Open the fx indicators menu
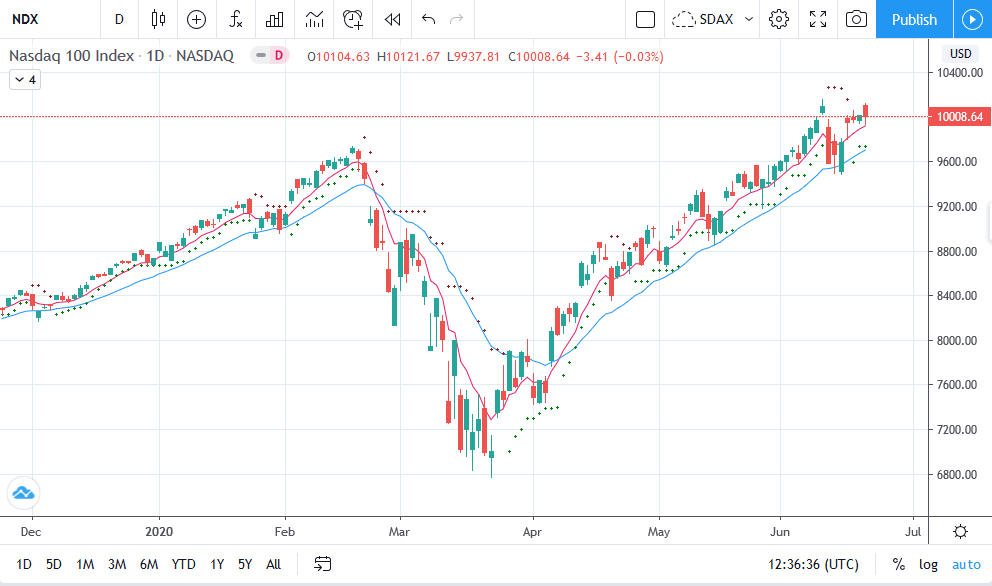The image size is (992, 586). coord(235,19)
